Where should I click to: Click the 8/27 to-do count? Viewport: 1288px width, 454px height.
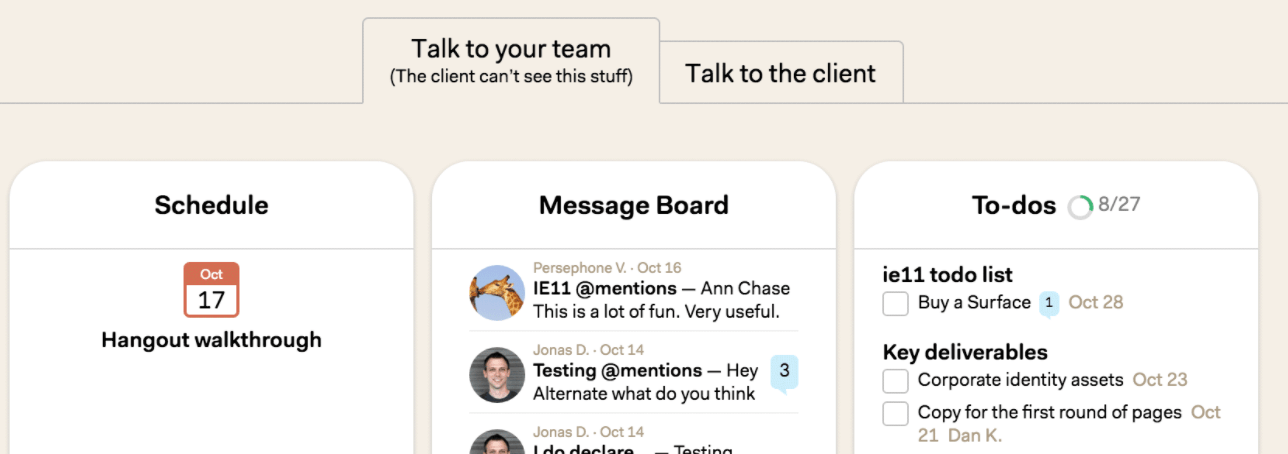(x=1119, y=205)
